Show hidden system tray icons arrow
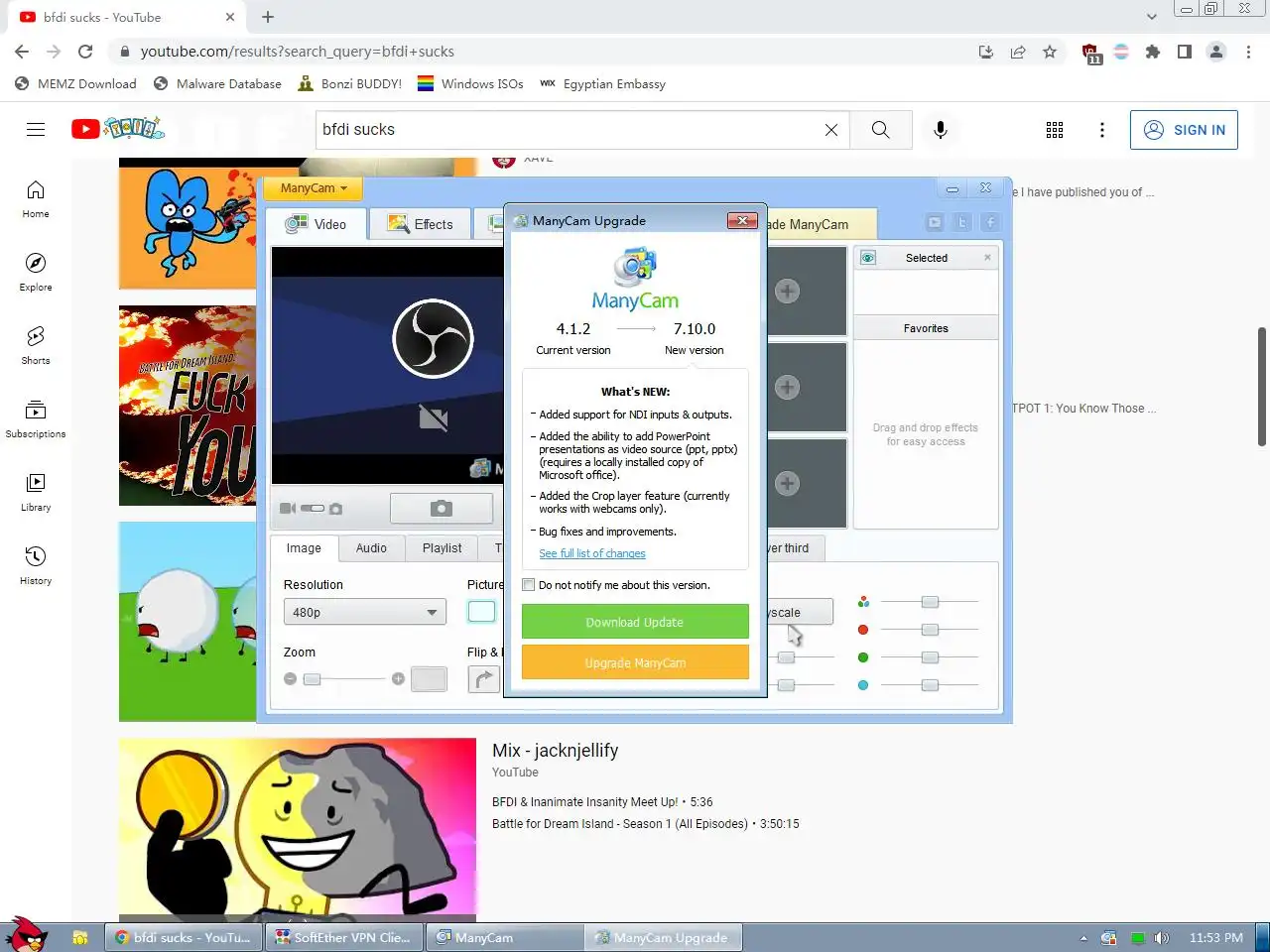The height and width of the screenshot is (952, 1270). [x=1083, y=938]
